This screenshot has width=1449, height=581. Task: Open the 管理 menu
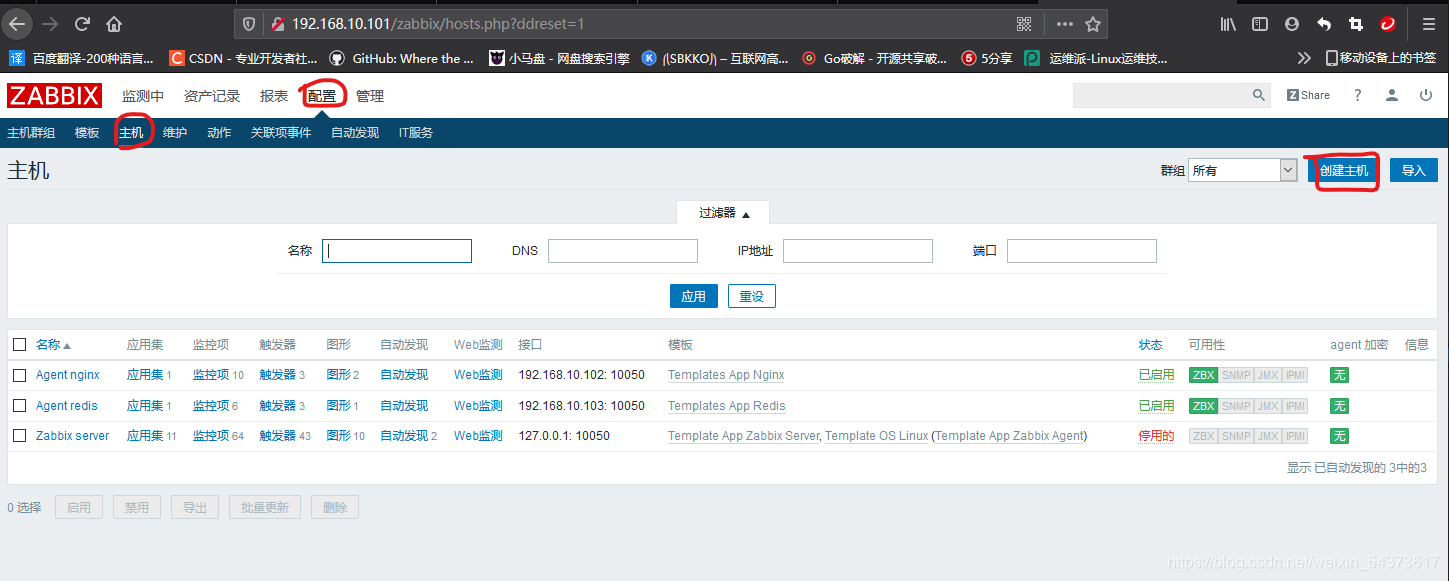tap(370, 96)
